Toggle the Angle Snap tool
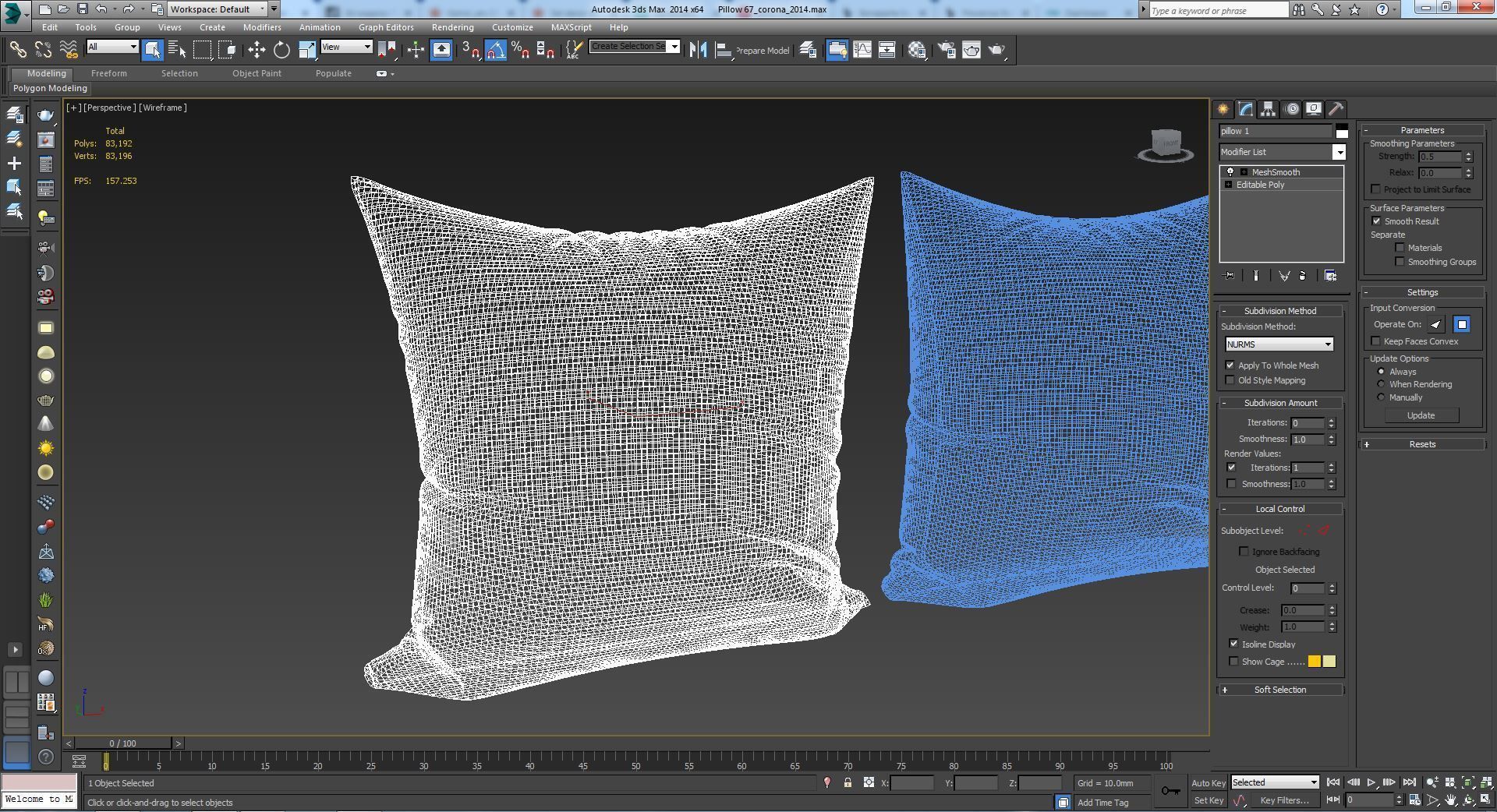This screenshot has width=1497, height=812. tap(496, 50)
